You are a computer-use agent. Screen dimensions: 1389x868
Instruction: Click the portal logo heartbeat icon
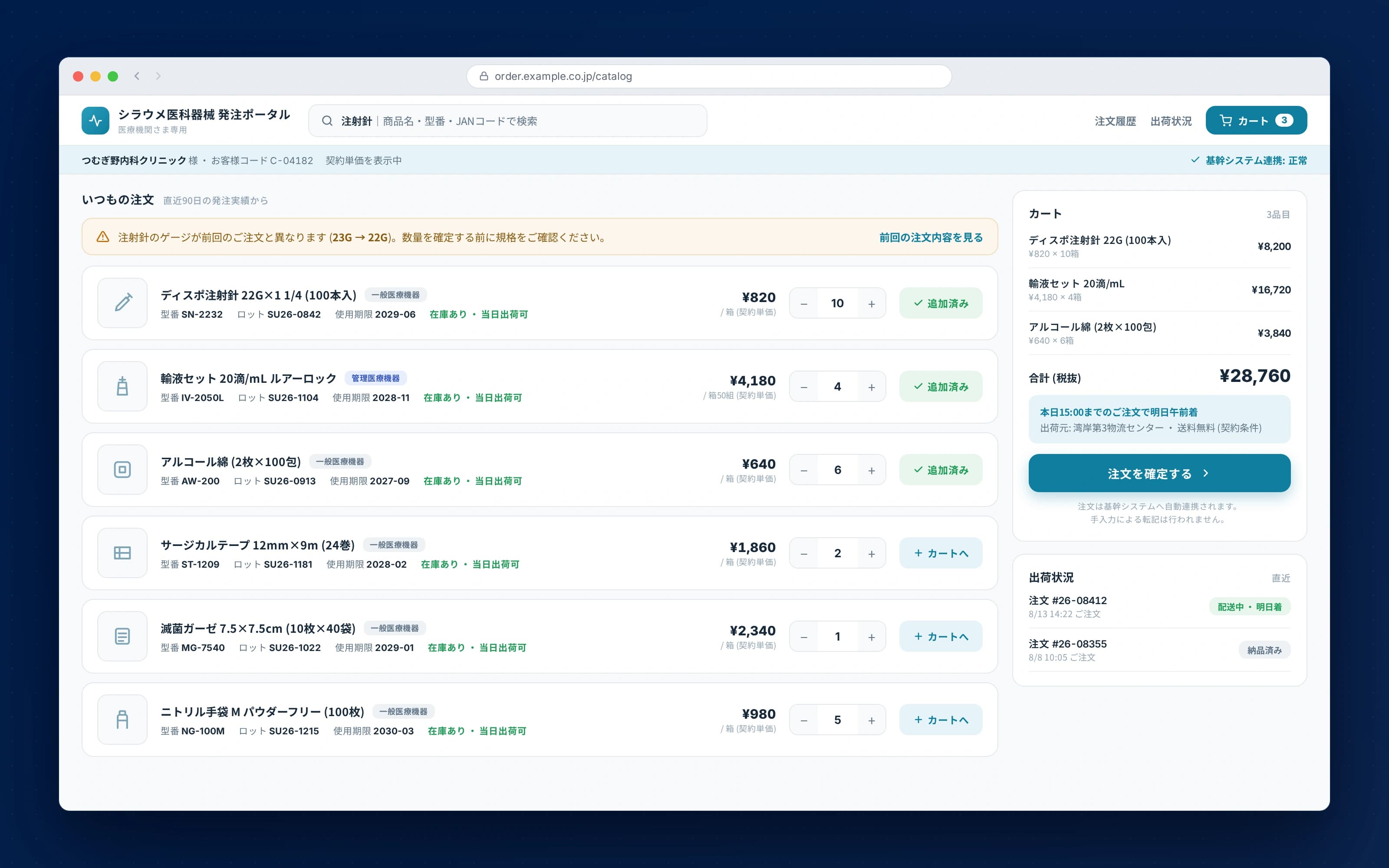(x=95, y=121)
